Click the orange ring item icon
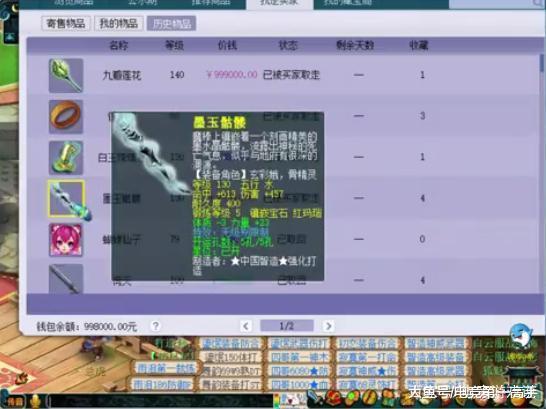This screenshot has width=546, height=409. click(x=66, y=117)
